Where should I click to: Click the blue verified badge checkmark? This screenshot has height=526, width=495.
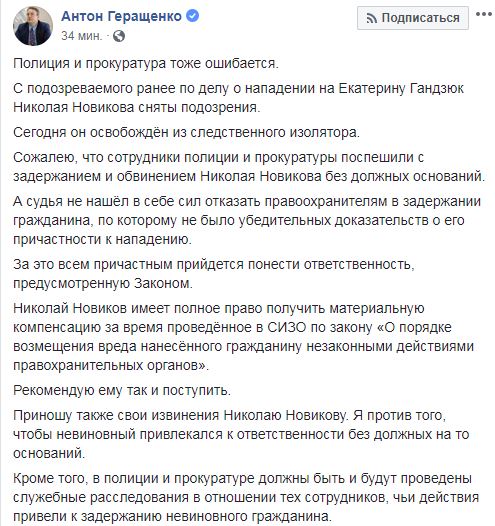(193, 16)
